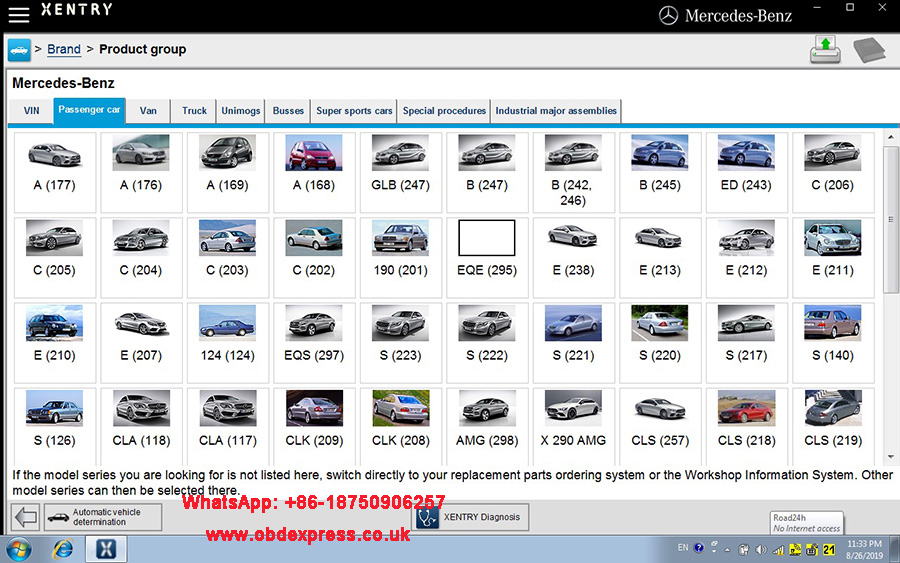Open the Unimogs tab
The image size is (900, 563).
click(240, 111)
